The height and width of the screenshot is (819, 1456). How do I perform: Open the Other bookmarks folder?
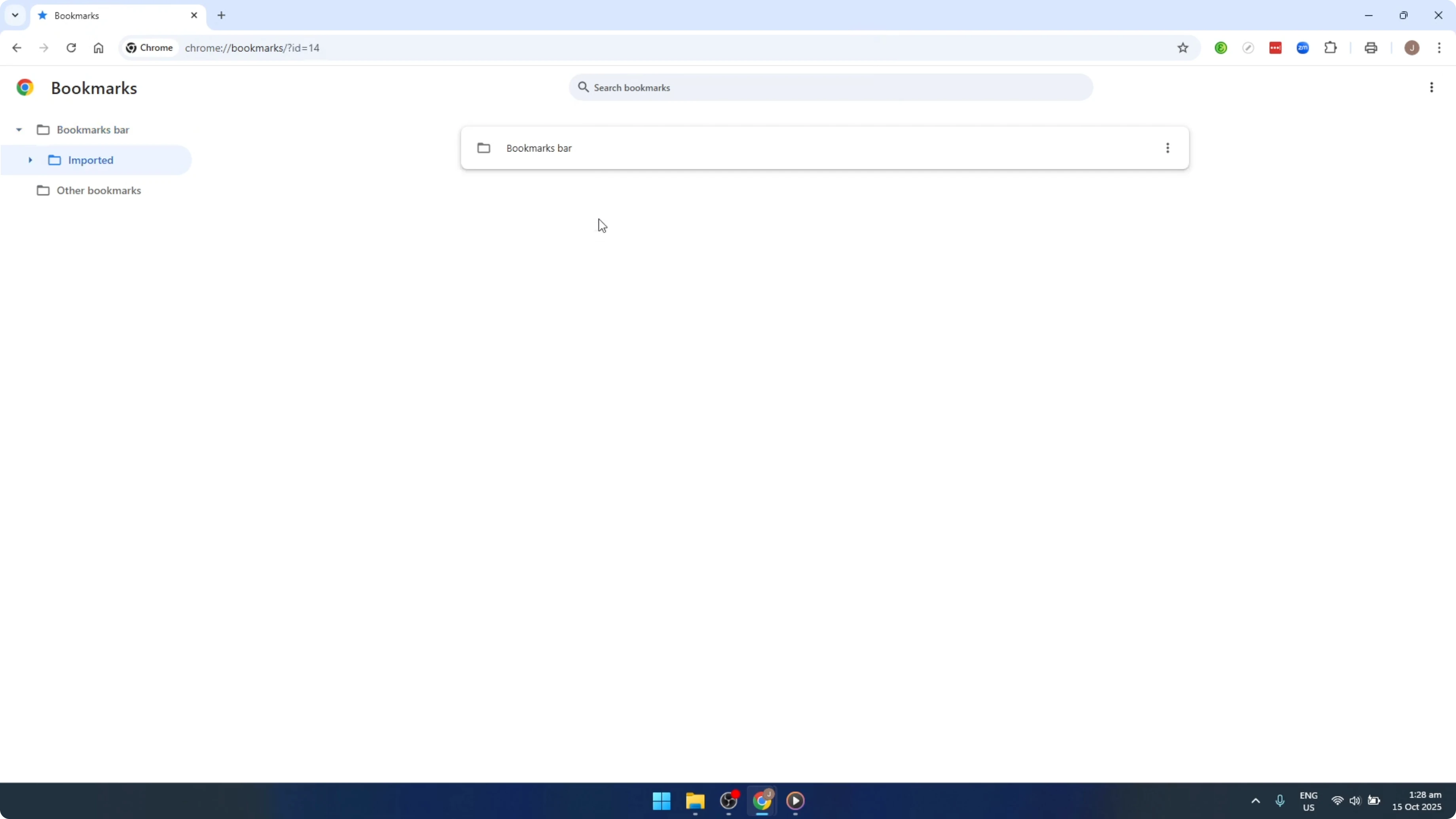click(99, 190)
